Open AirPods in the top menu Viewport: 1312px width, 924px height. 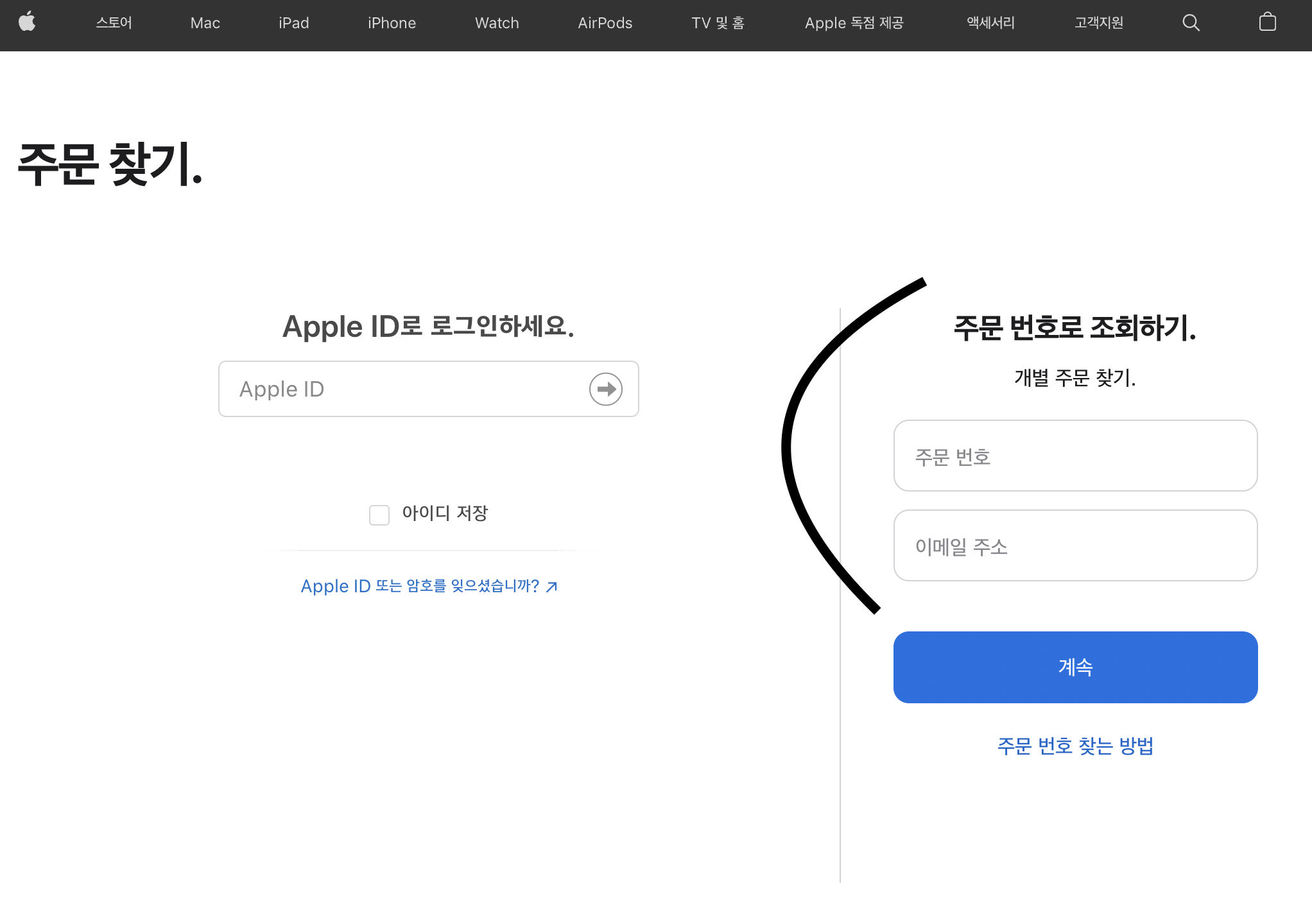click(x=605, y=23)
